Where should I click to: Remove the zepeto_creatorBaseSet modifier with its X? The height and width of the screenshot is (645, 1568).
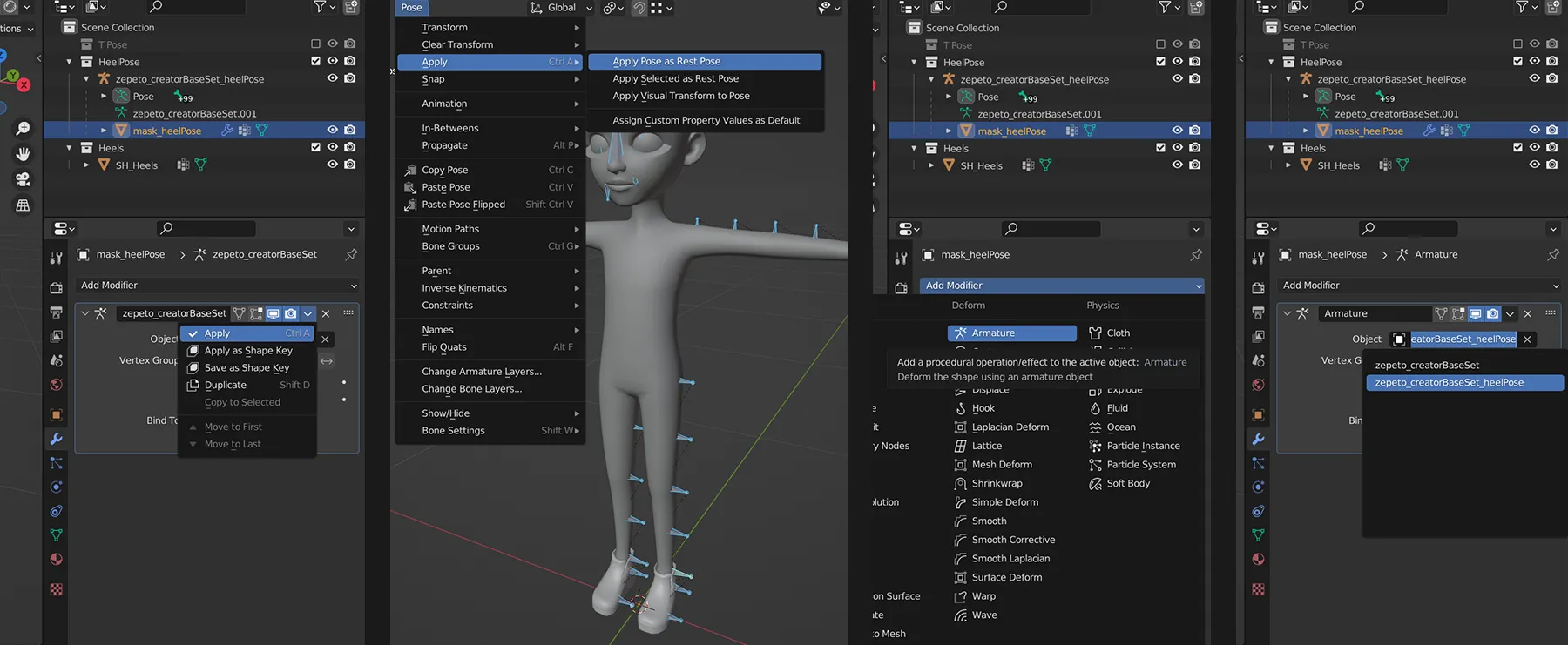coord(326,313)
